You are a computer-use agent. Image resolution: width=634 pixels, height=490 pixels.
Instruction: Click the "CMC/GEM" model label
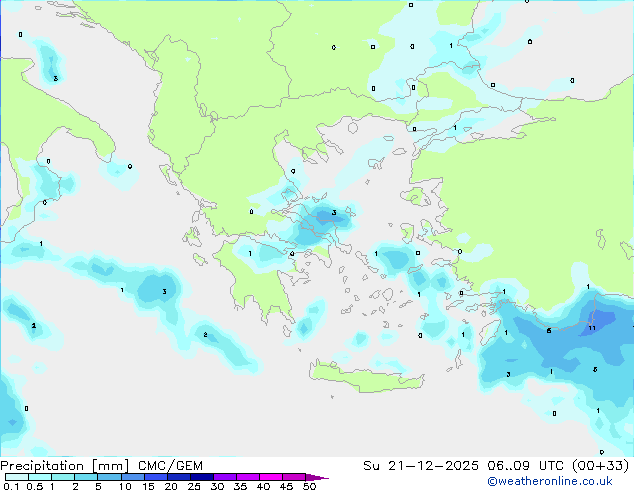[170, 466]
